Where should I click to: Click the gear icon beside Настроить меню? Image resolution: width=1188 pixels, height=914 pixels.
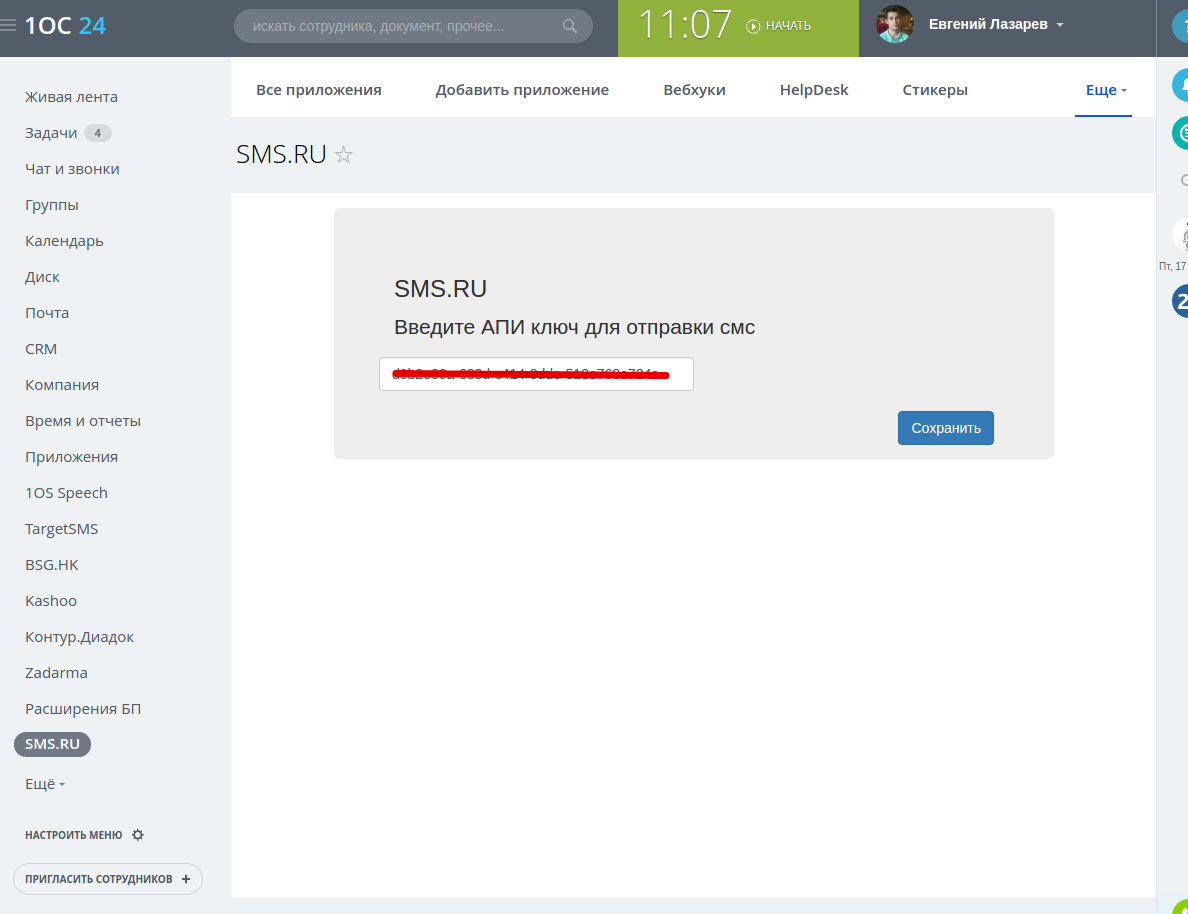138,835
